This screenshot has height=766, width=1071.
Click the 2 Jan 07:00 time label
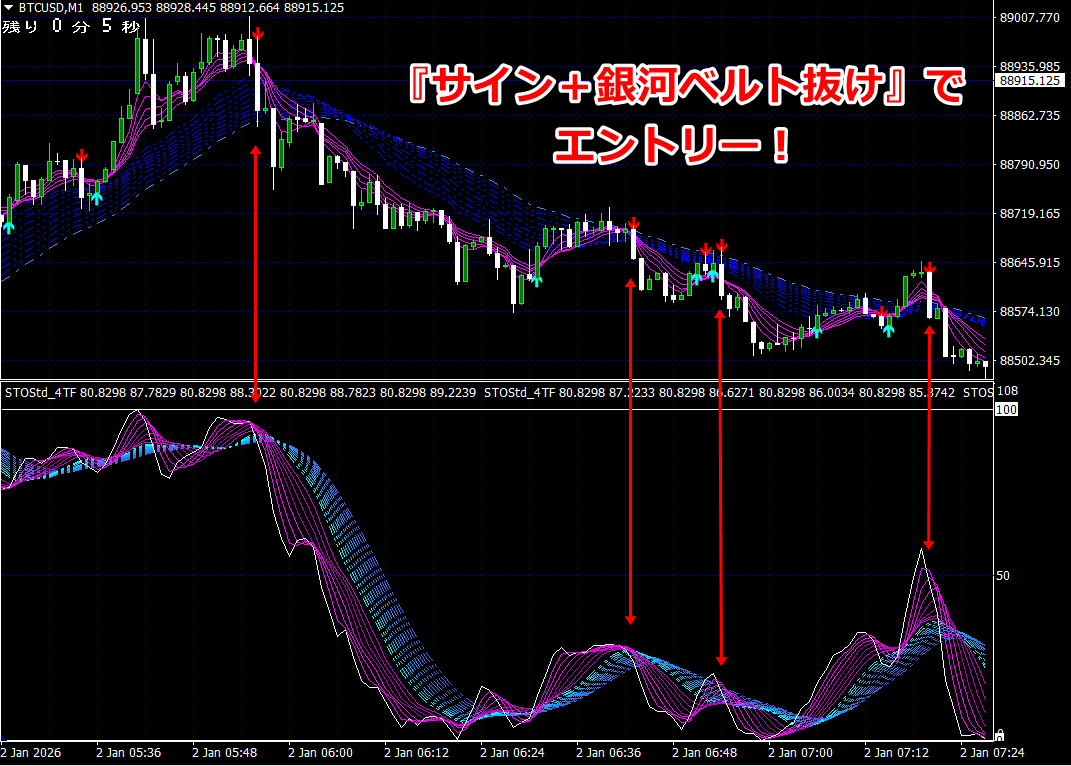tap(801, 752)
